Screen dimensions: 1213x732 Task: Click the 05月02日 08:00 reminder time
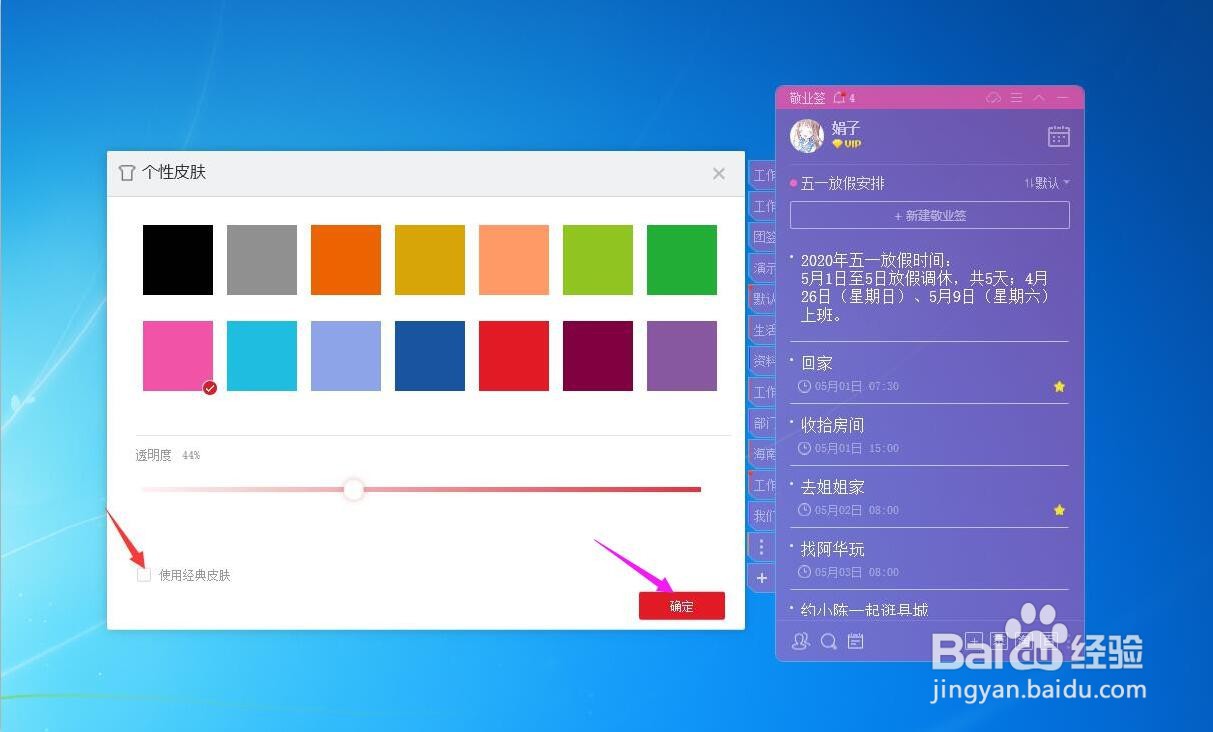coord(857,510)
